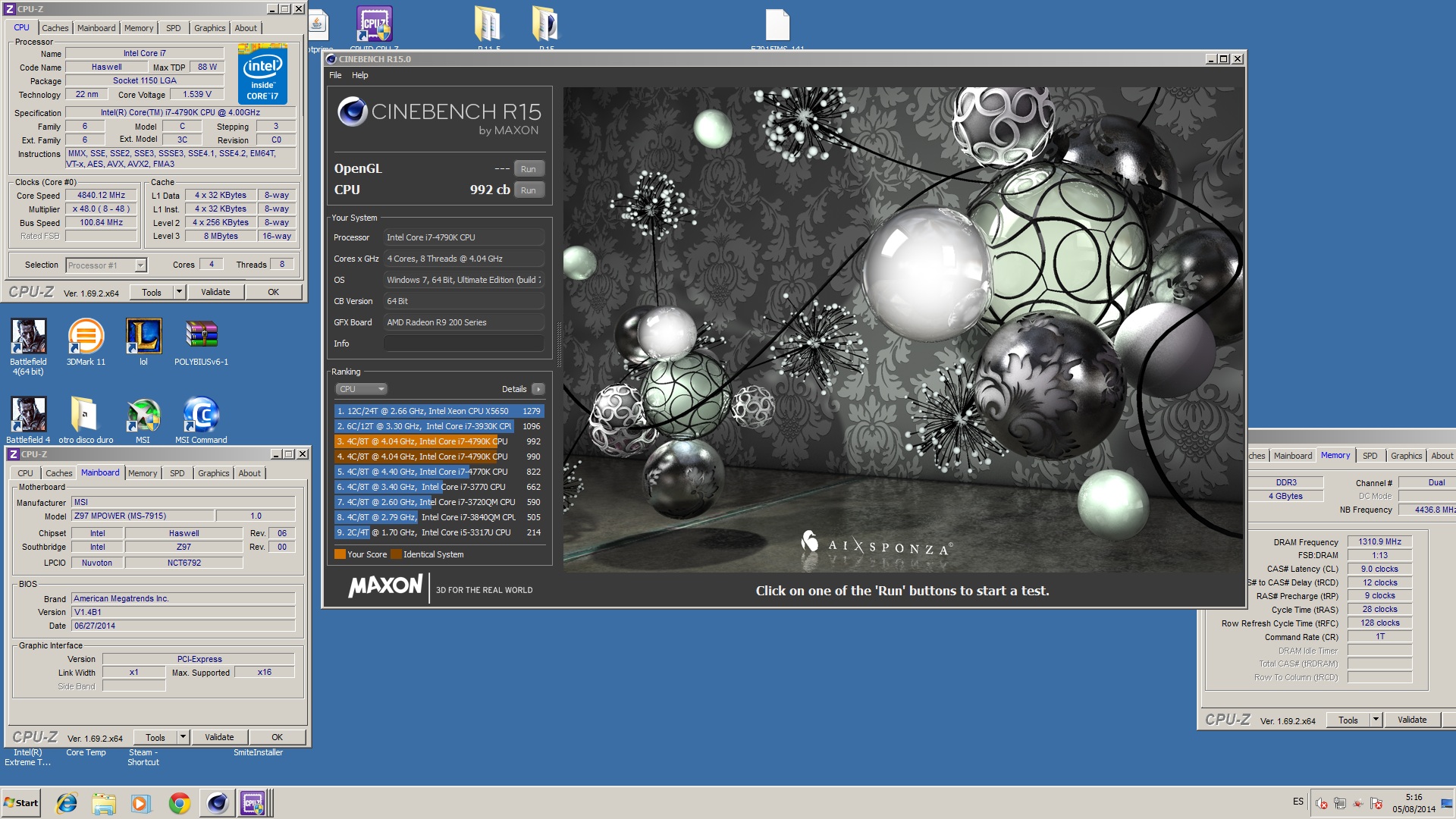1456x819 pixels.
Task: Run the OpenGL benchmark
Action: point(529,169)
